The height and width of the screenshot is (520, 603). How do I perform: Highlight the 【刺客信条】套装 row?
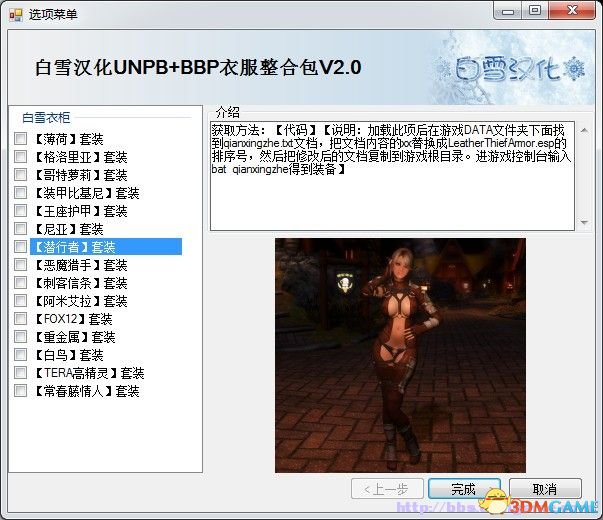(81, 283)
